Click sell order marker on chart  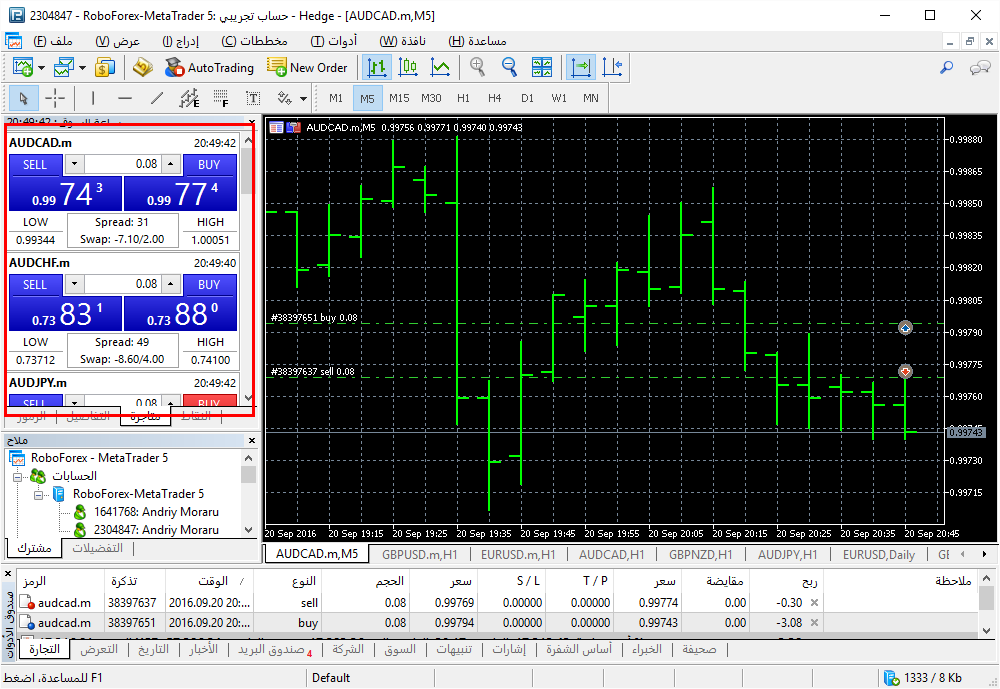click(905, 371)
